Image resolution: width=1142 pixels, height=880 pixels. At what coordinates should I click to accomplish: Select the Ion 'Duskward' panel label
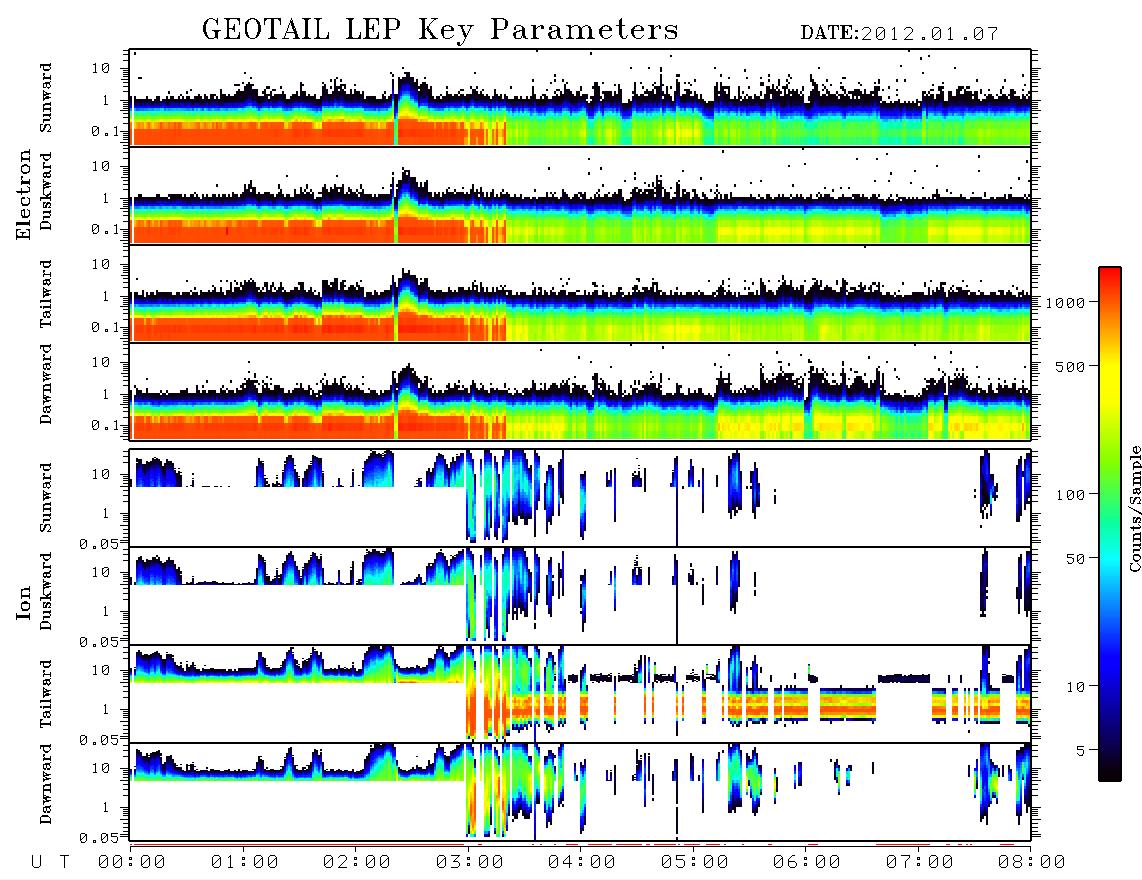pyautogui.click(x=46, y=591)
